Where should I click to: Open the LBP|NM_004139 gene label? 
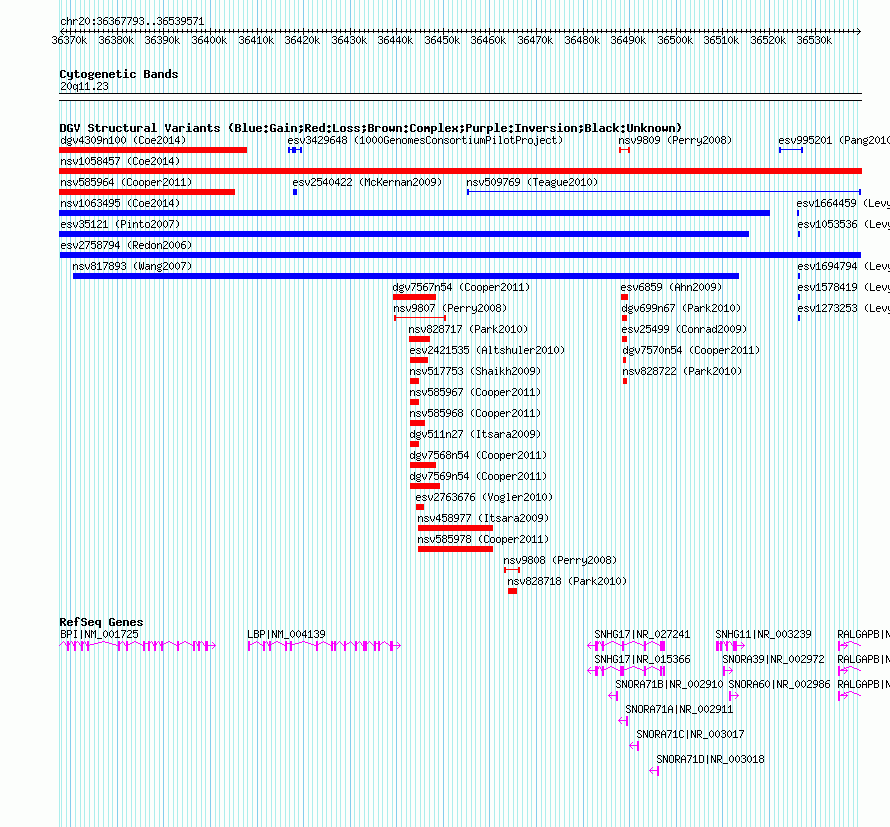point(286,634)
